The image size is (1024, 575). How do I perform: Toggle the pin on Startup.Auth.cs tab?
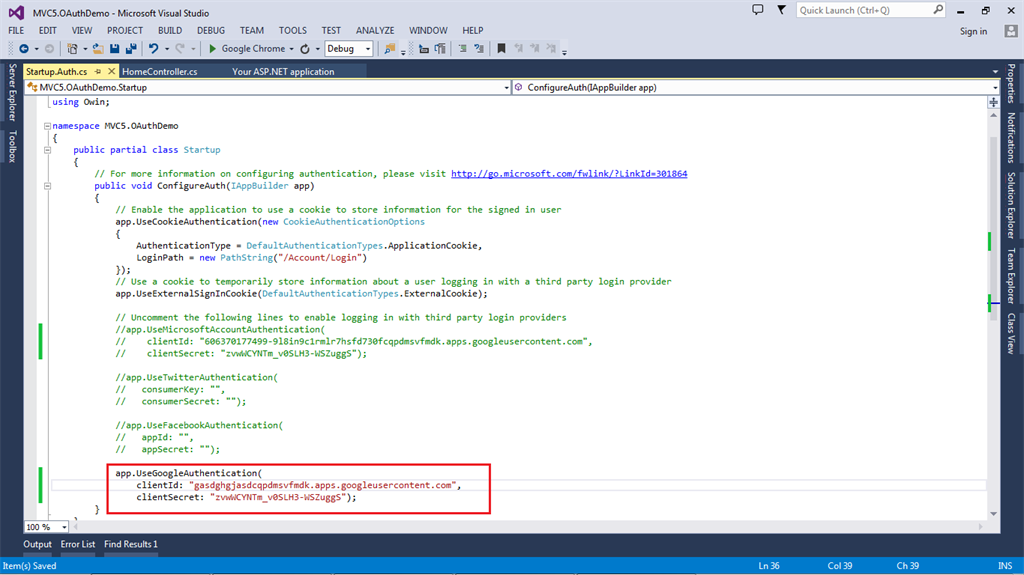pyautogui.click(x=99, y=72)
